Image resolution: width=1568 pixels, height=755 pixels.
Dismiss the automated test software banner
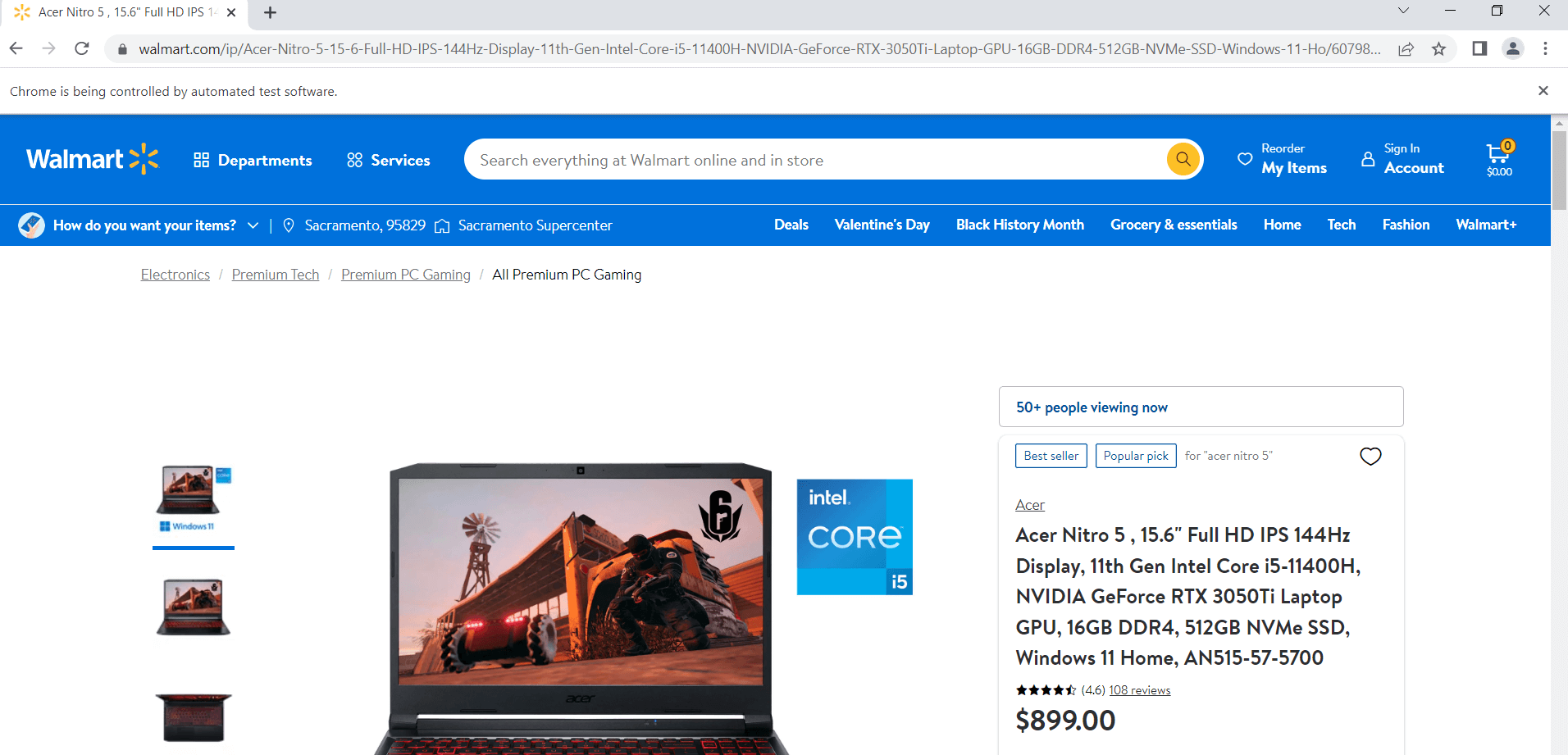click(1543, 91)
